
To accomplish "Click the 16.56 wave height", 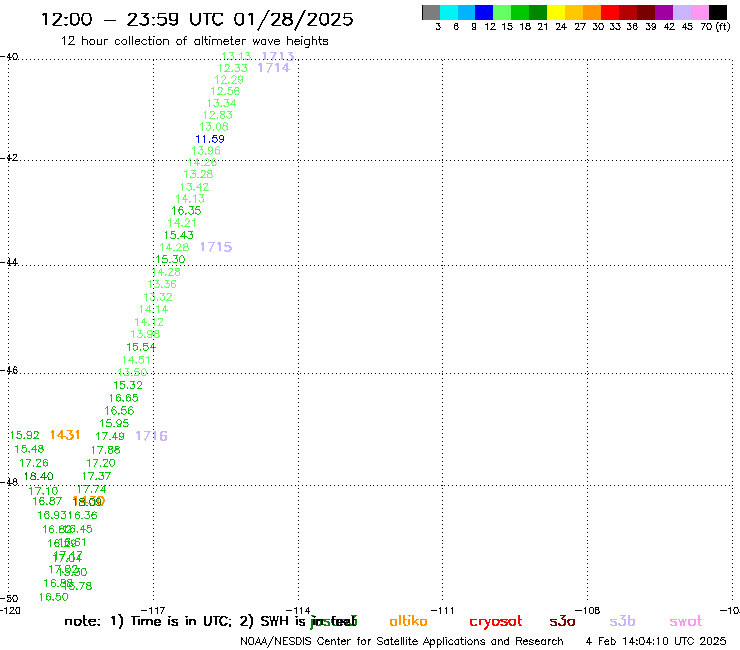I will click(x=119, y=411).
